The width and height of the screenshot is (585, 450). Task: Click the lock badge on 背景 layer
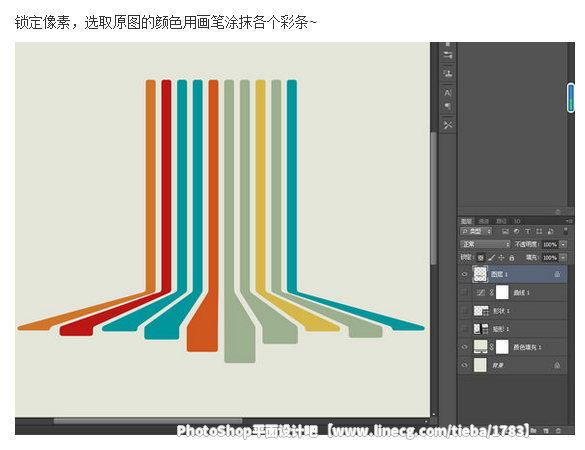[557, 365]
